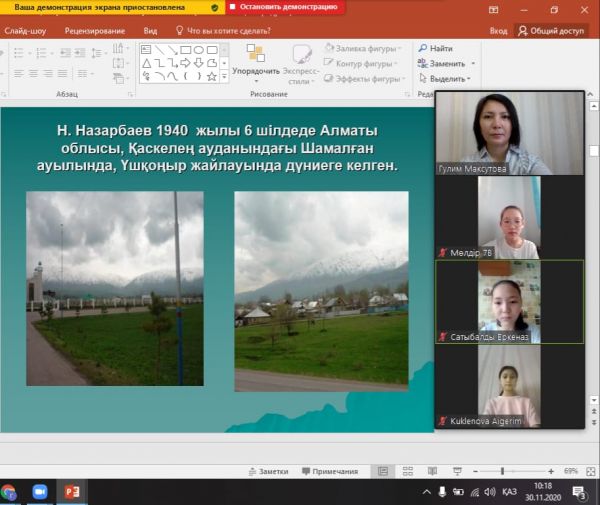Open PowerPoint from the taskbar
This screenshot has height=505, width=600.
pos(71,492)
